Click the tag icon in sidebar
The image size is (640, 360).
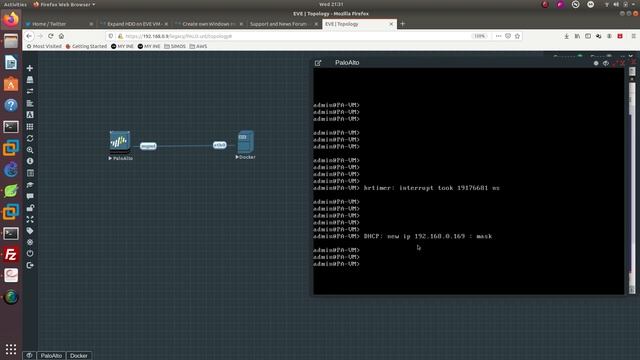30,231
